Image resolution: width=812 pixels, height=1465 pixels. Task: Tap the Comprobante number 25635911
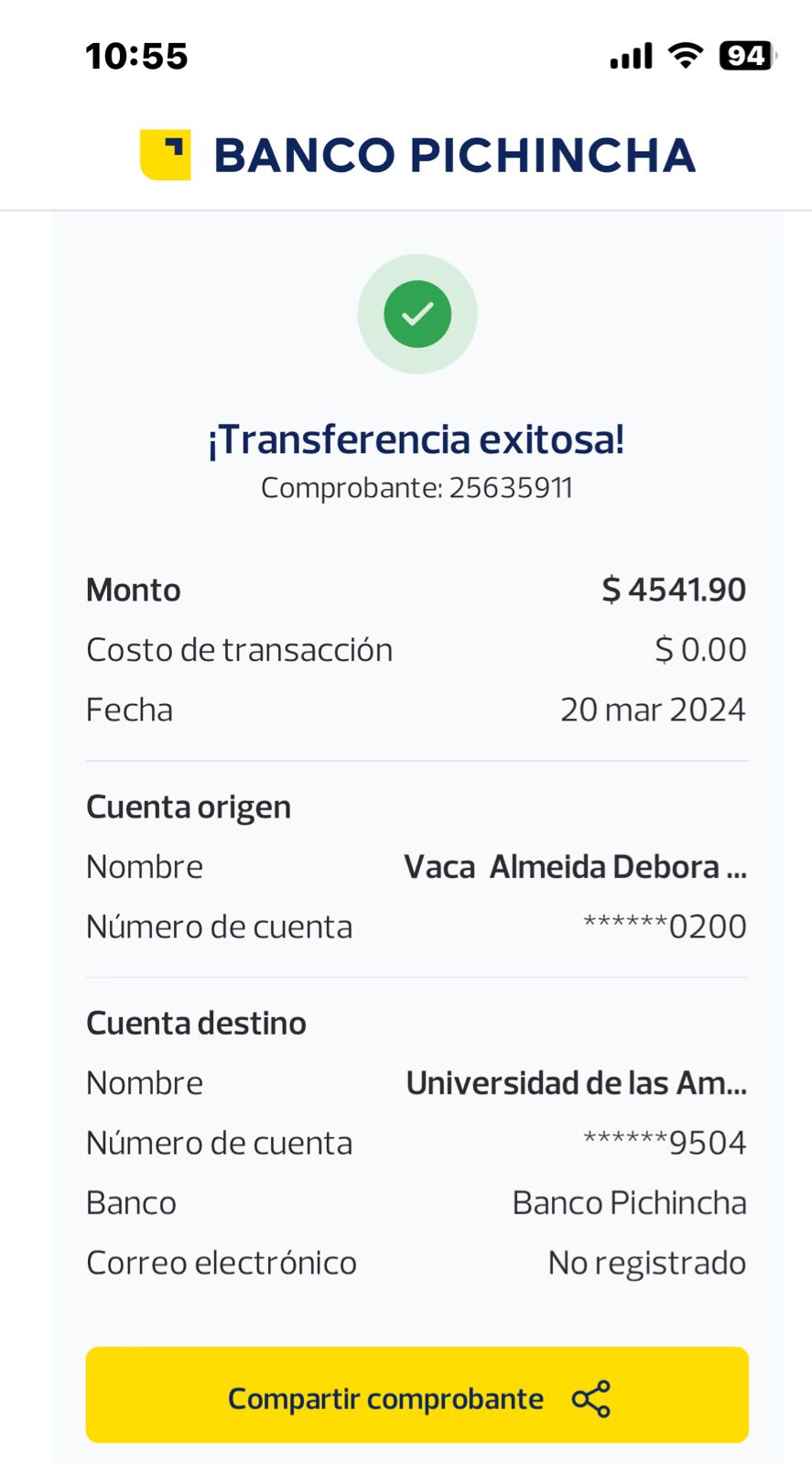510,488
